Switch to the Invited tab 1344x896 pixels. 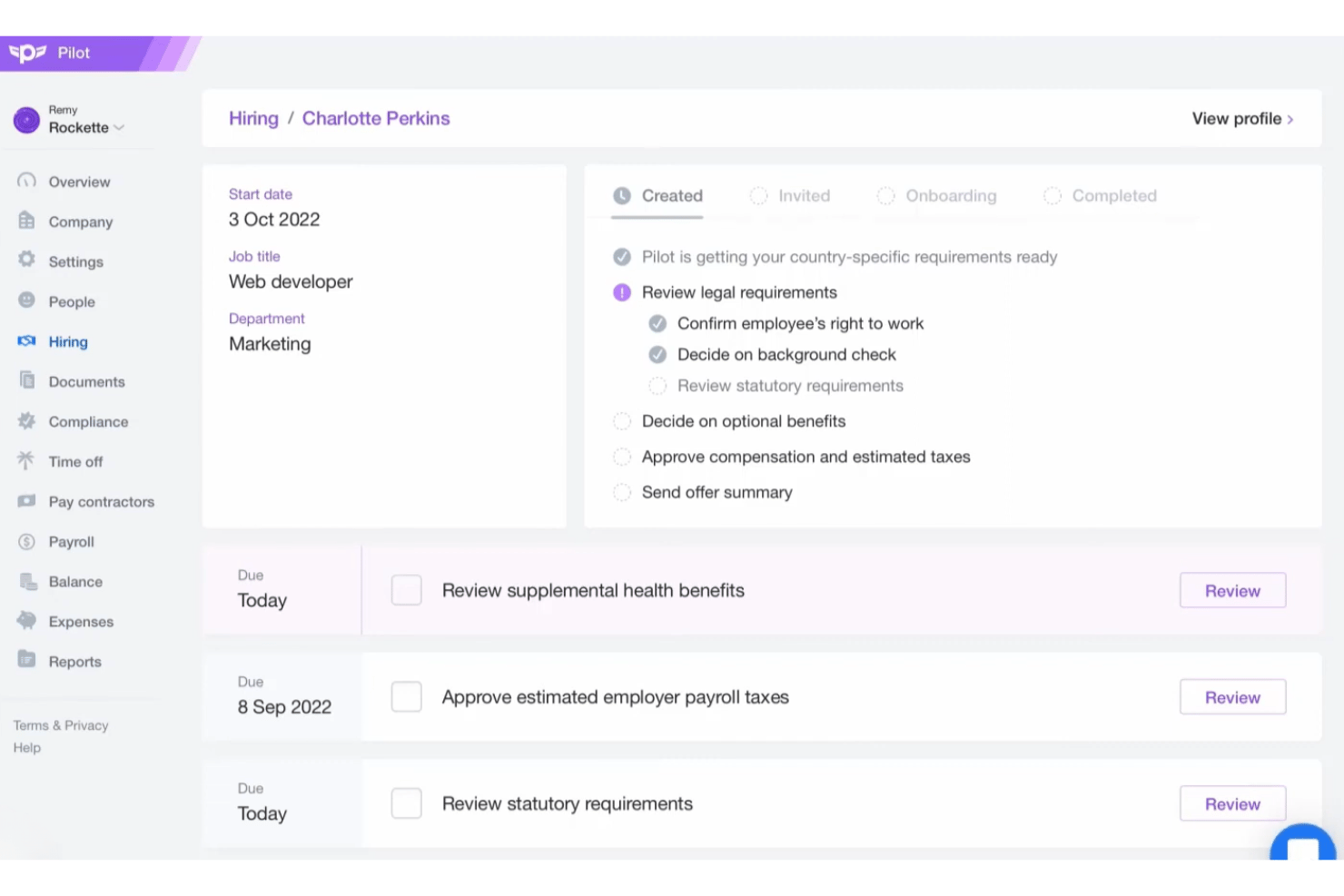790,196
